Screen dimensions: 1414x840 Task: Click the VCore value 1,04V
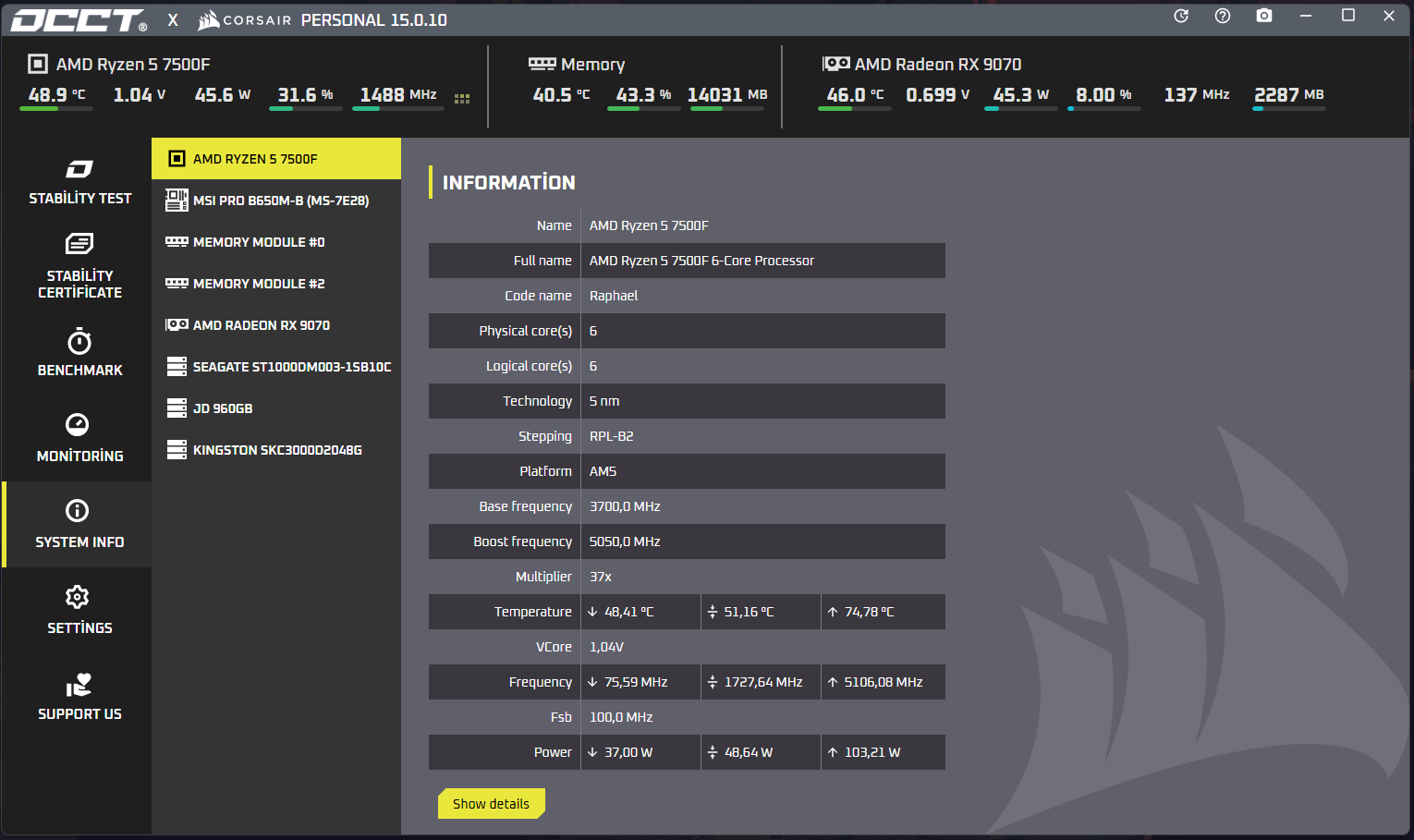pyautogui.click(x=606, y=647)
